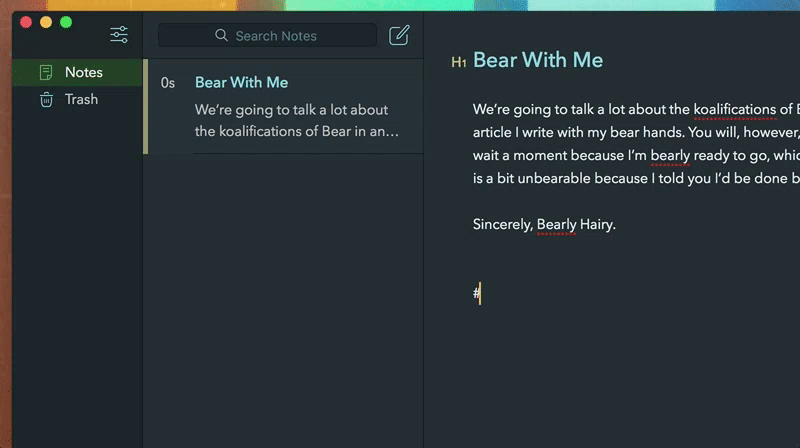
Task: Place cursor after the "#" symbol line
Action: [x=482, y=293]
